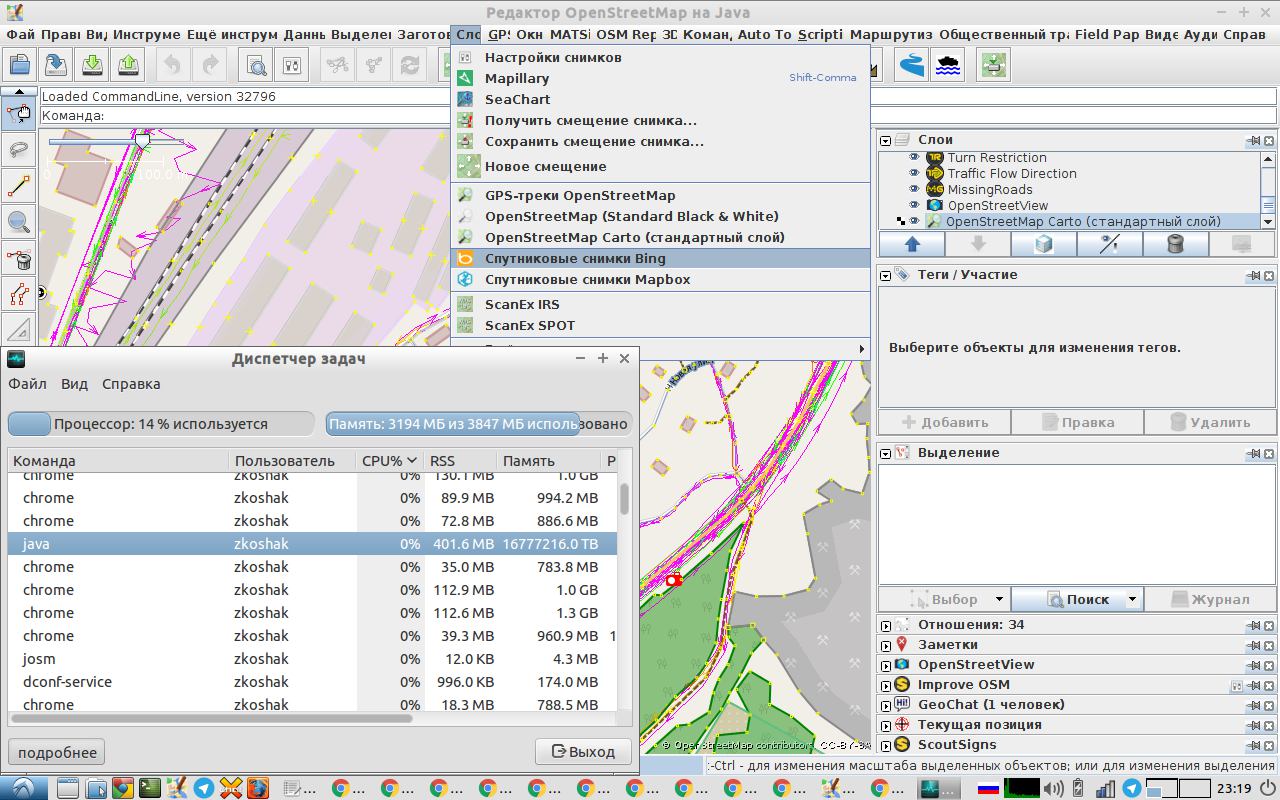Image resolution: width=1280 pixels, height=800 pixels.
Task: Click the Redo arrow in toolbar
Action: coord(209,66)
